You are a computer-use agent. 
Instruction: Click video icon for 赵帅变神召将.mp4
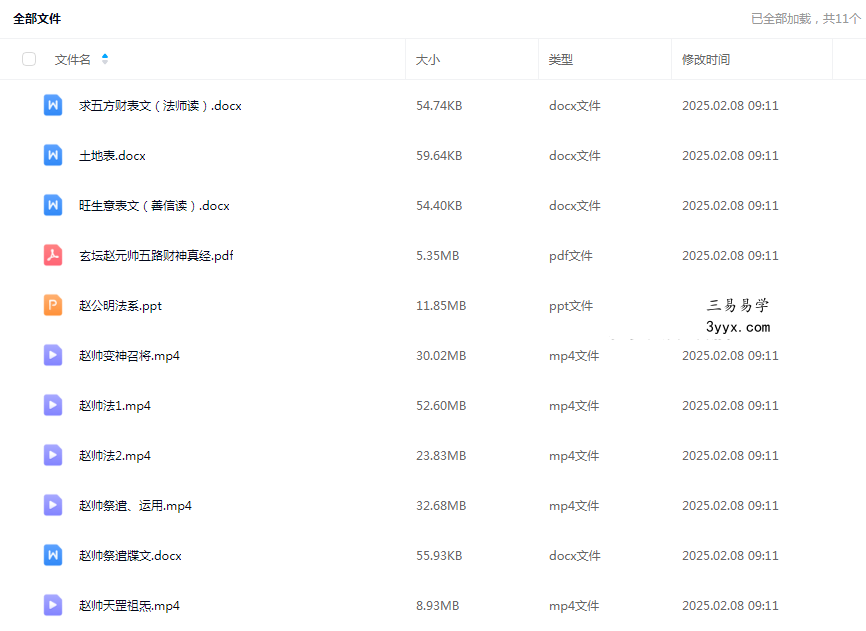pyautogui.click(x=53, y=355)
